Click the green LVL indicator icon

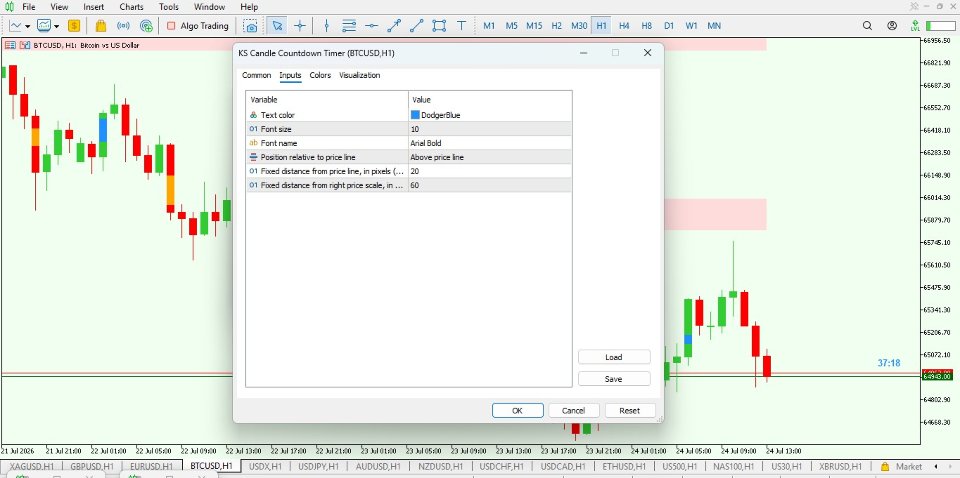[915, 26]
